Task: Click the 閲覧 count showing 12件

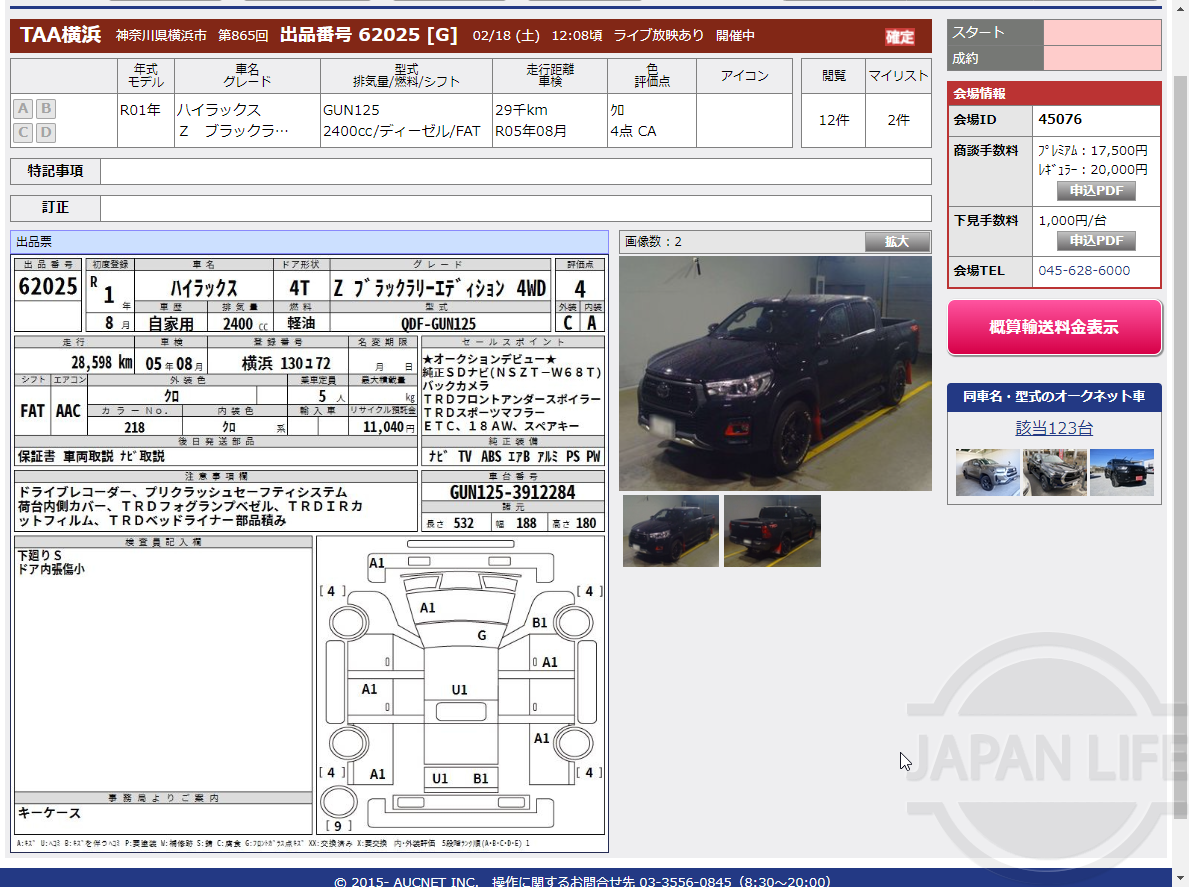Action: pos(832,119)
